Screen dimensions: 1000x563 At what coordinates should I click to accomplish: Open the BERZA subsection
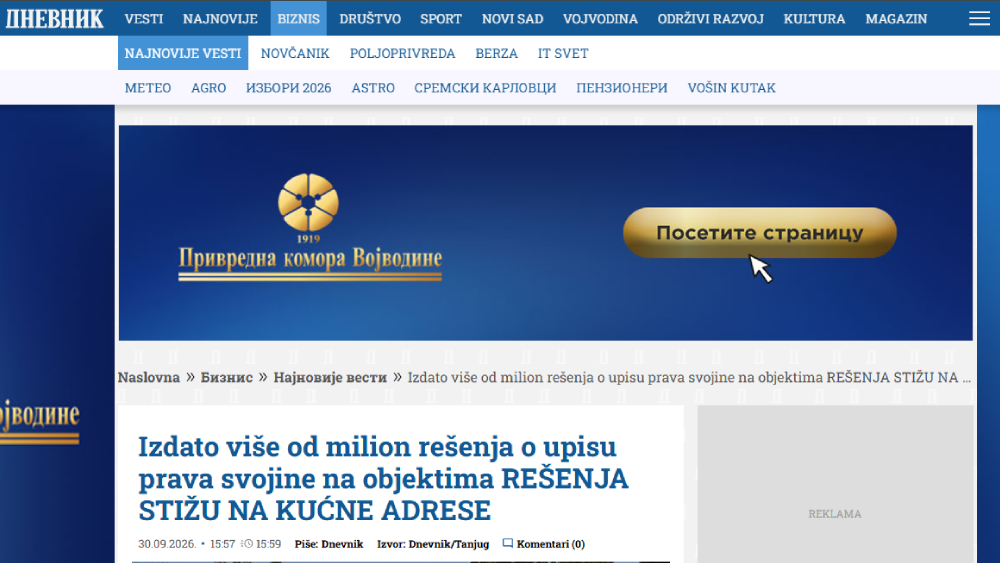496,53
